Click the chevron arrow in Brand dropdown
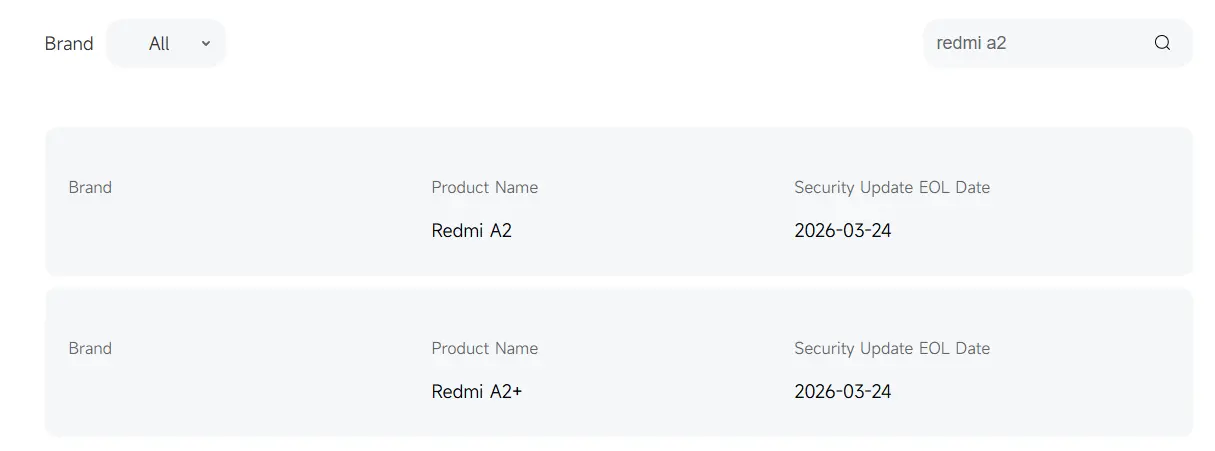Screen dimensions: 1215x451 click(206, 43)
